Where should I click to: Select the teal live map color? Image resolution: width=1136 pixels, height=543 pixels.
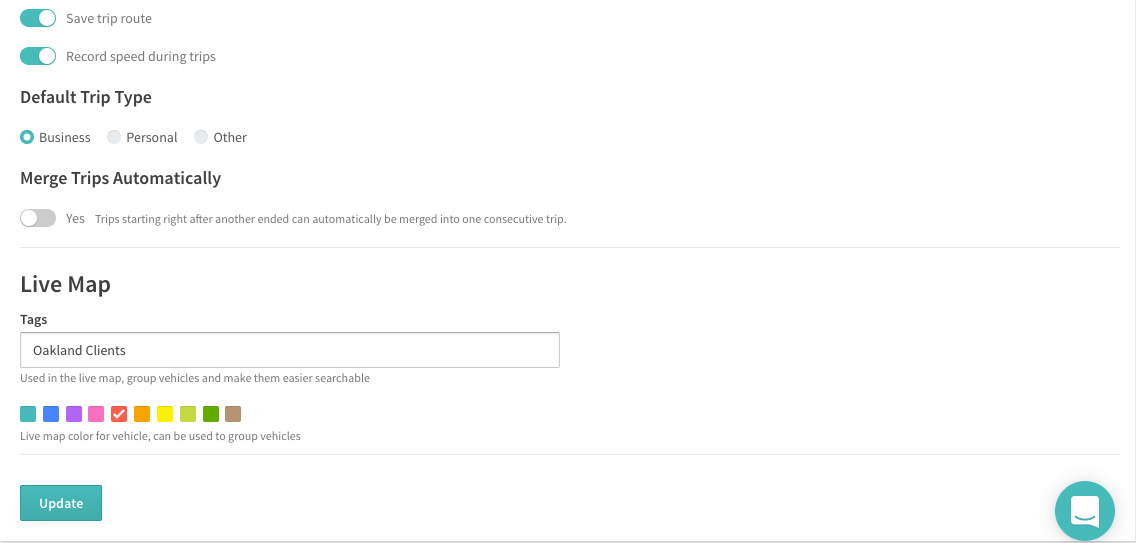click(x=28, y=414)
